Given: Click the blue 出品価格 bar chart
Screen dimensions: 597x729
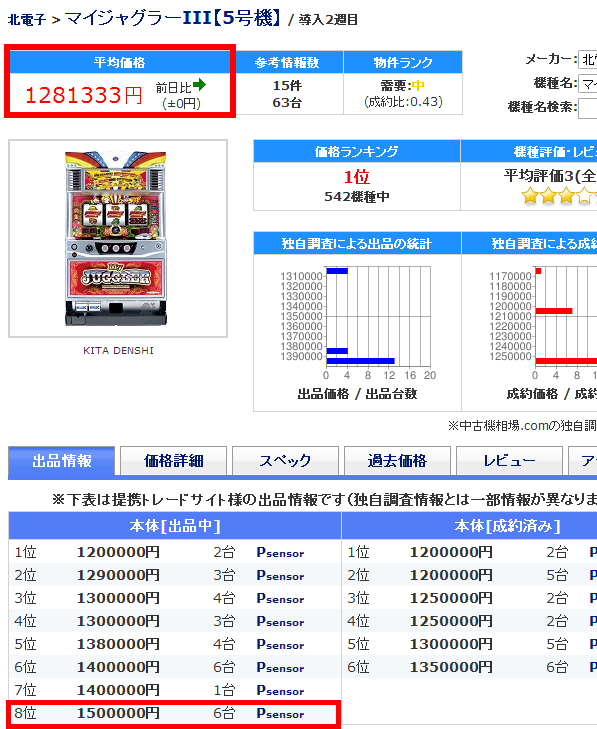Looking at the screenshot, I should tap(358, 323).
